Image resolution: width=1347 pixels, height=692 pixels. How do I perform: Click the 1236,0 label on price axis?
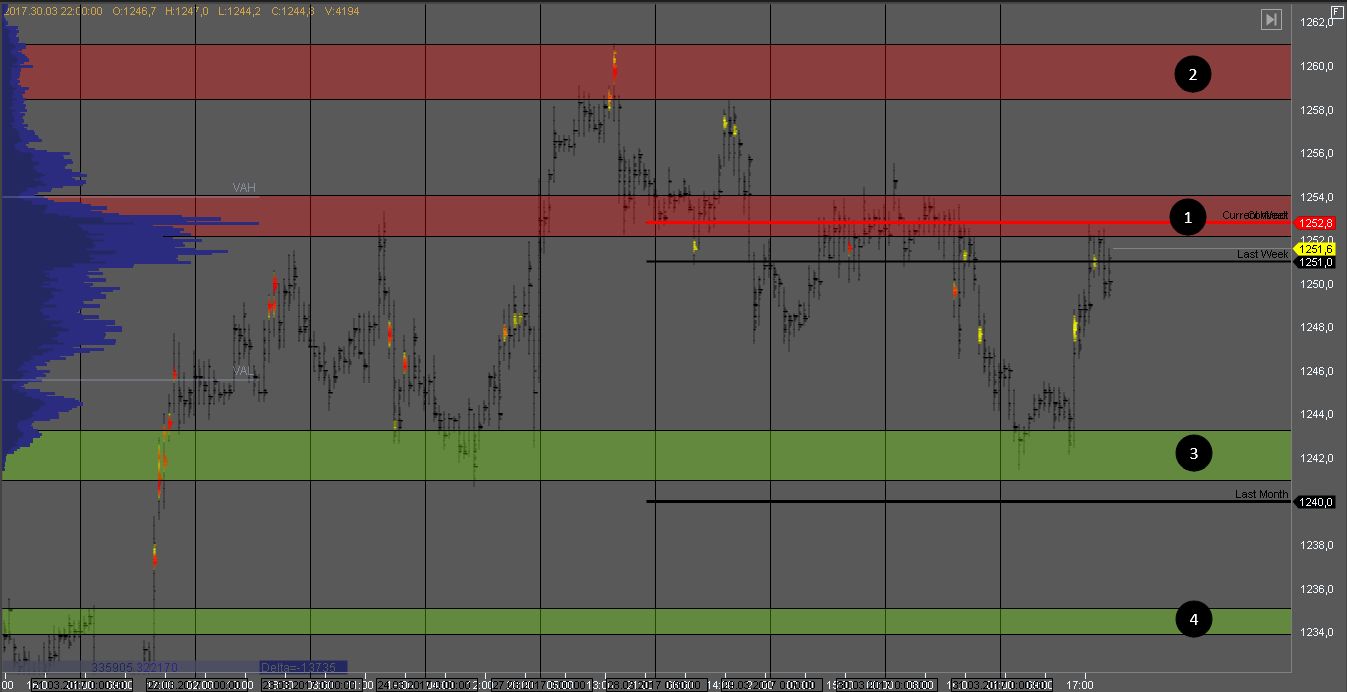click(1314, 589)
